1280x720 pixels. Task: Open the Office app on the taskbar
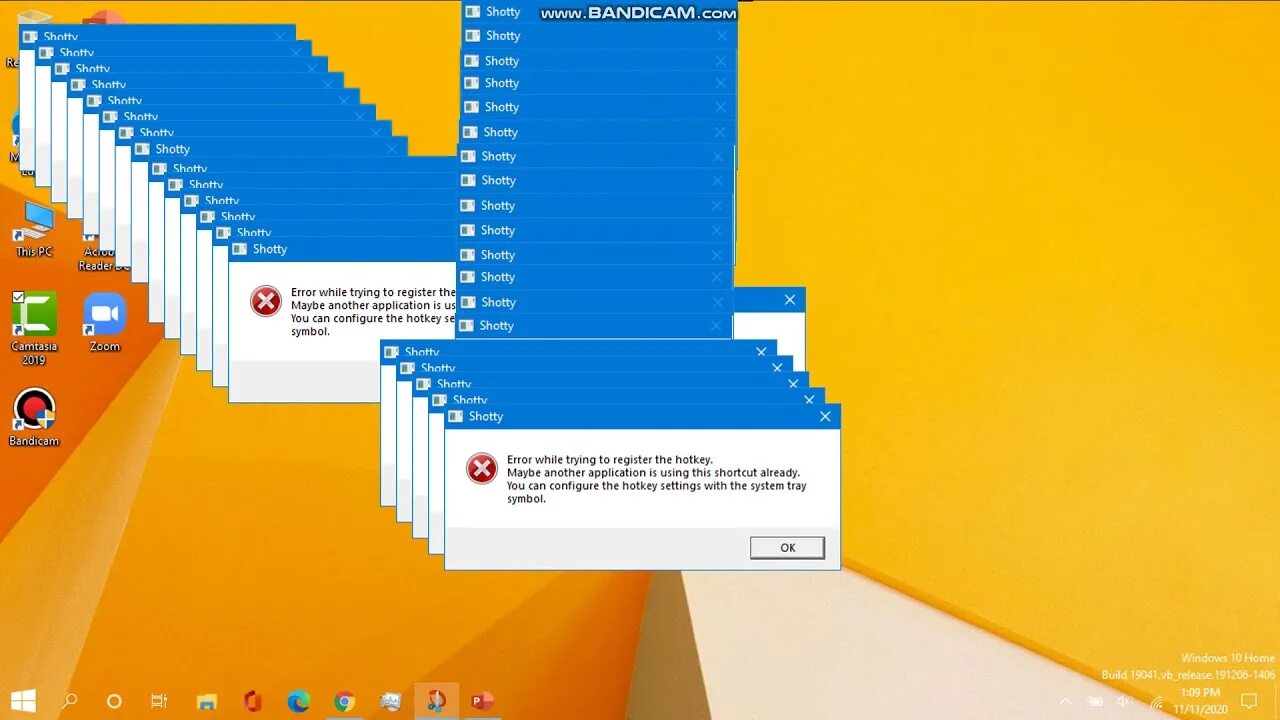tap(252, 701)
